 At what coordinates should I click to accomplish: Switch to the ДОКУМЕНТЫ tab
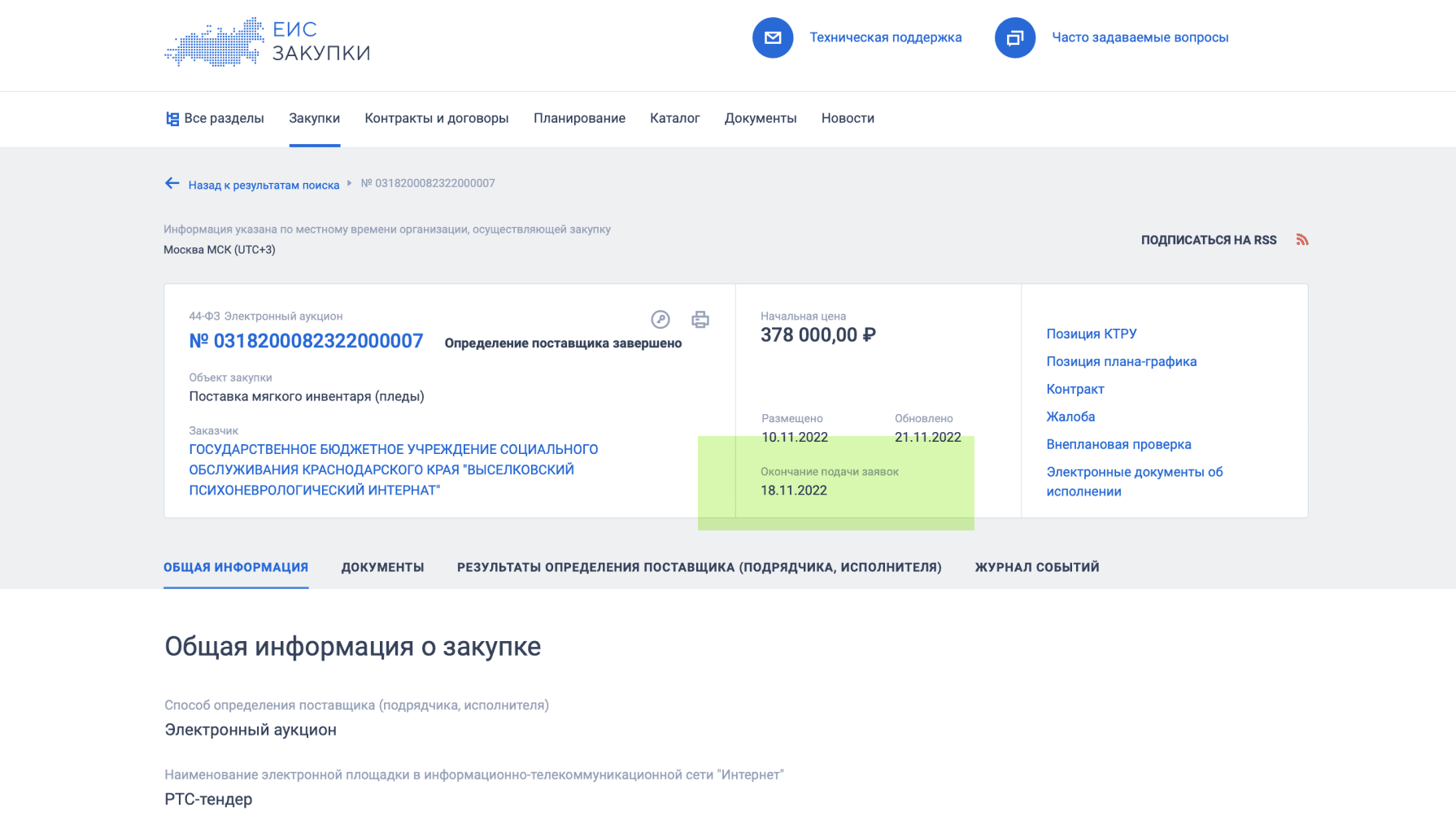point(382,568)
